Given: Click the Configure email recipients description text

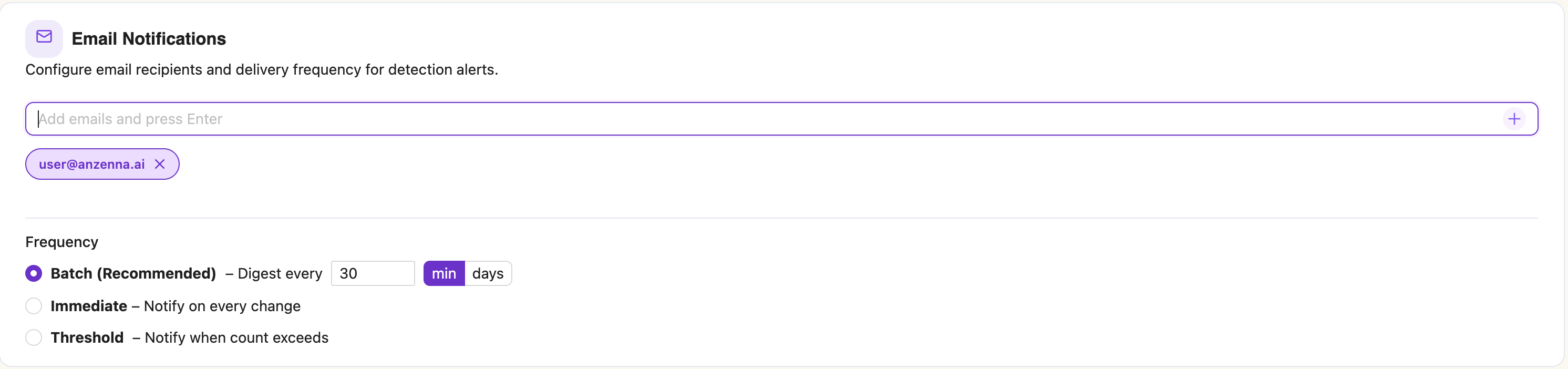Looking at the screenshot, I should 262,69.
